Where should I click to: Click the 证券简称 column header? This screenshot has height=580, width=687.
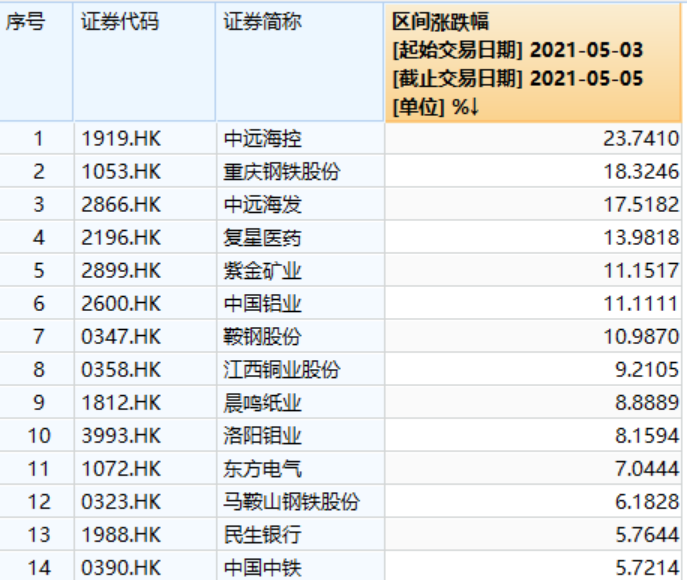300,62
